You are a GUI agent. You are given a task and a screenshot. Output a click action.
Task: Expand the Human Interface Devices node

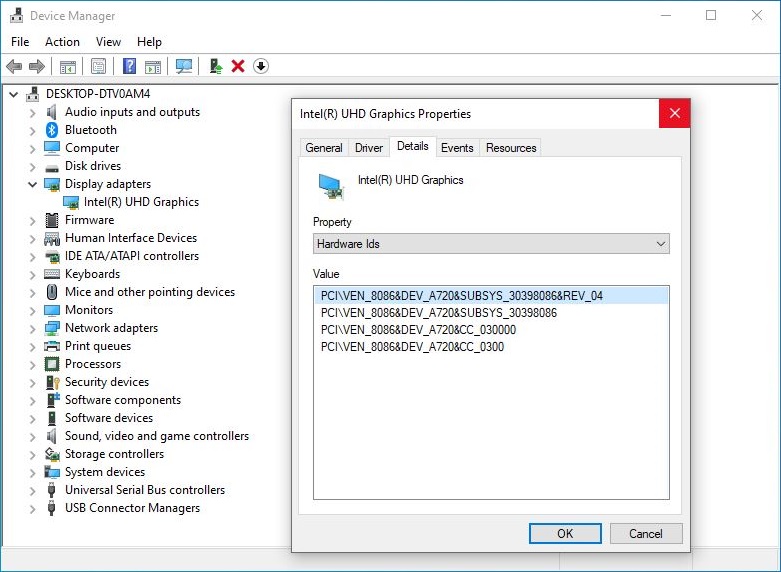pyautogui.click(x=33, y=239)
